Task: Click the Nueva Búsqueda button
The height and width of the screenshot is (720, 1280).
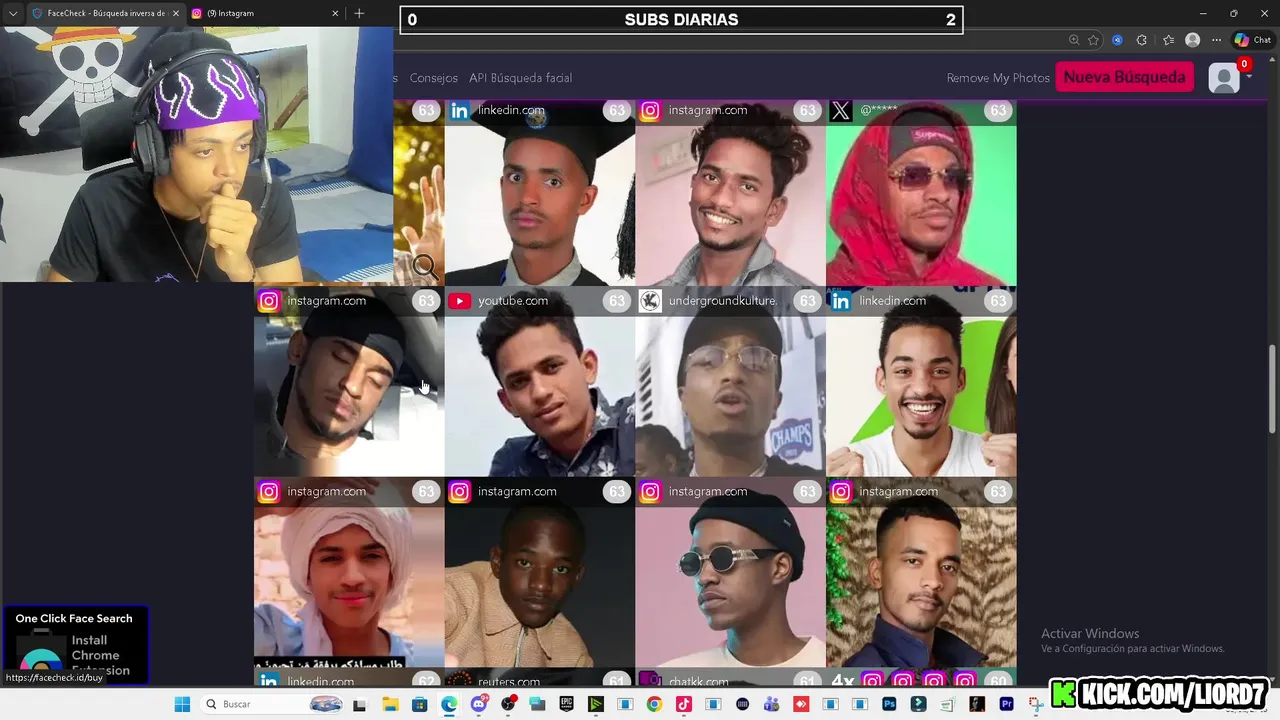Action: [1125, 77]
